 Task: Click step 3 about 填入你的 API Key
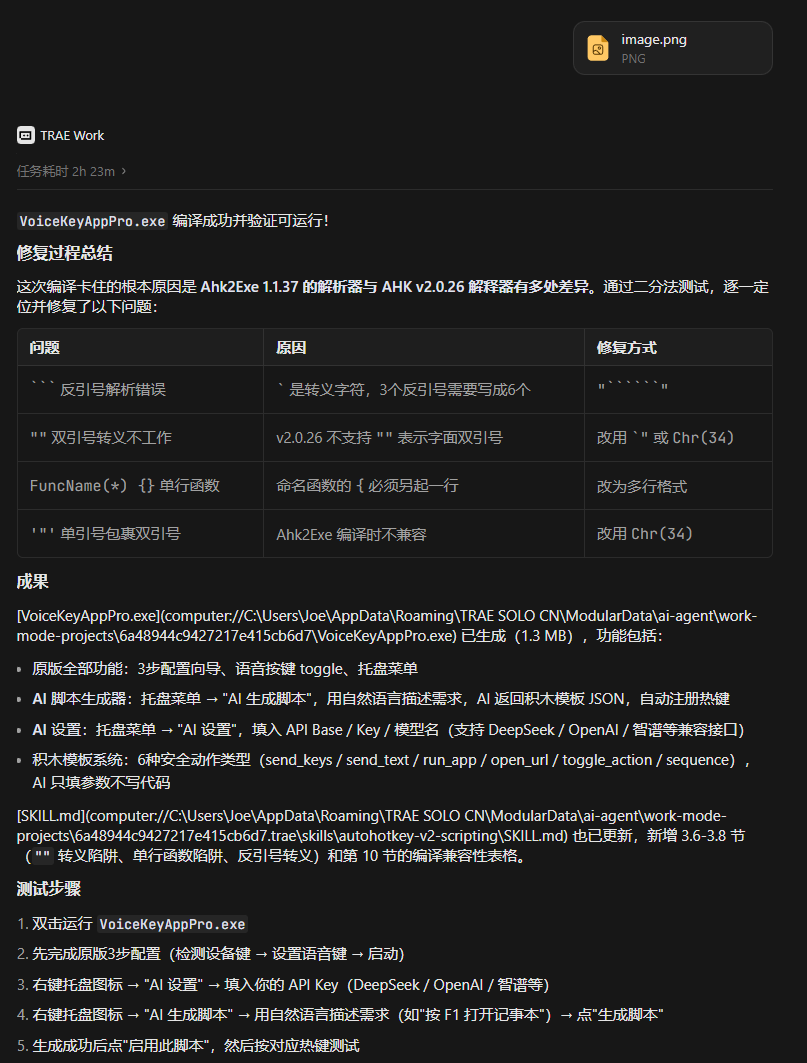click(283, 985)
